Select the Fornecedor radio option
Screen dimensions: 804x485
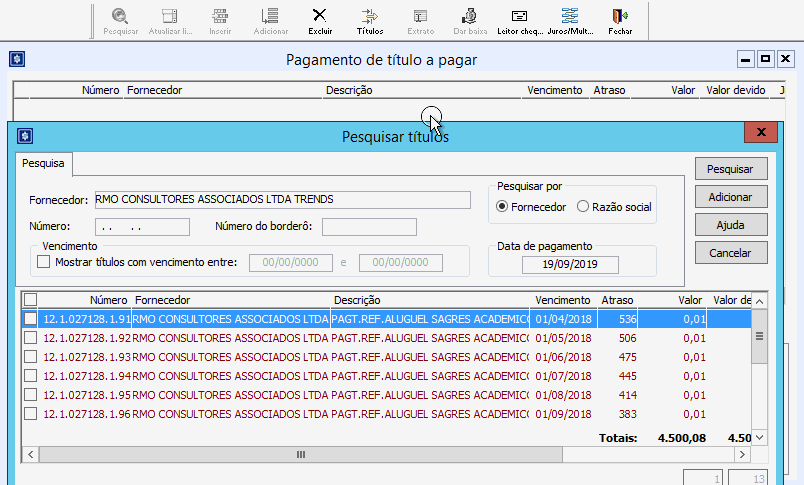click(x=503, y=207)
